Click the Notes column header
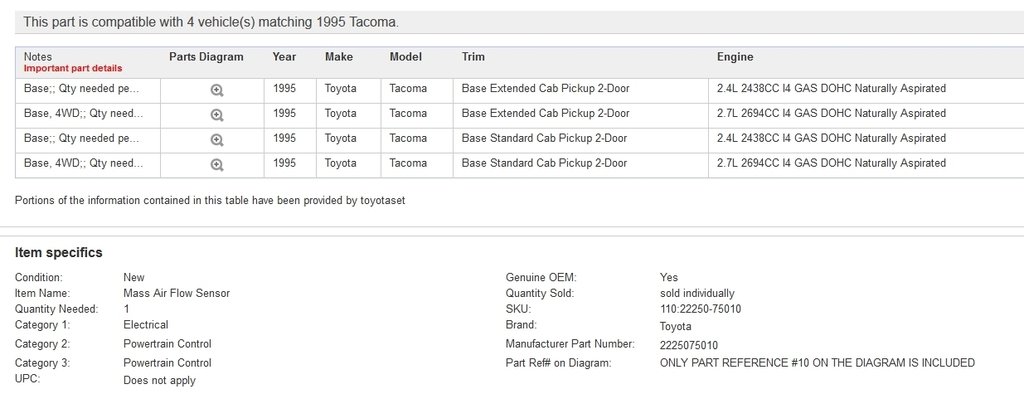 click(37, 57)
